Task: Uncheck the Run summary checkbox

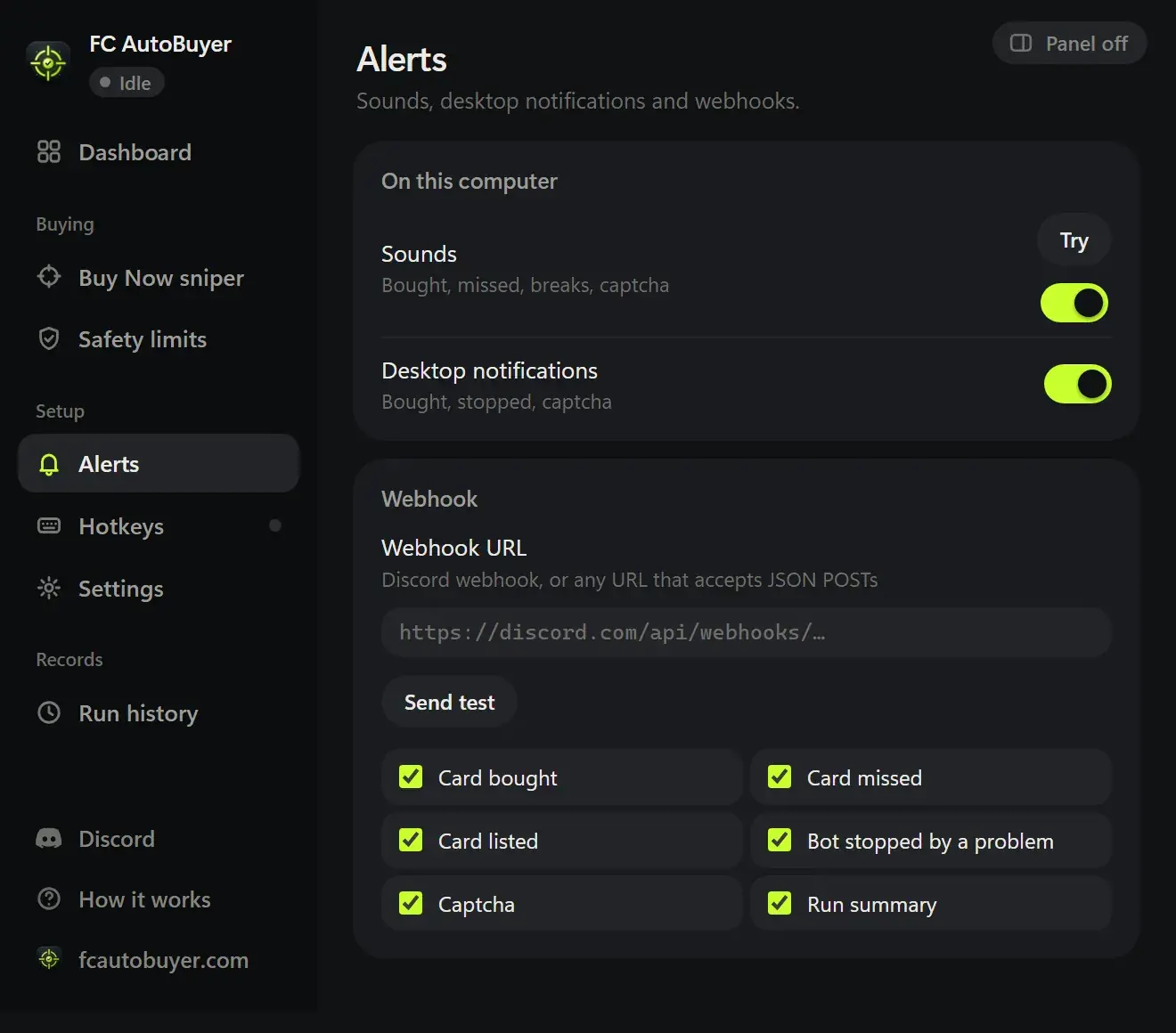Action: point(780,903)
